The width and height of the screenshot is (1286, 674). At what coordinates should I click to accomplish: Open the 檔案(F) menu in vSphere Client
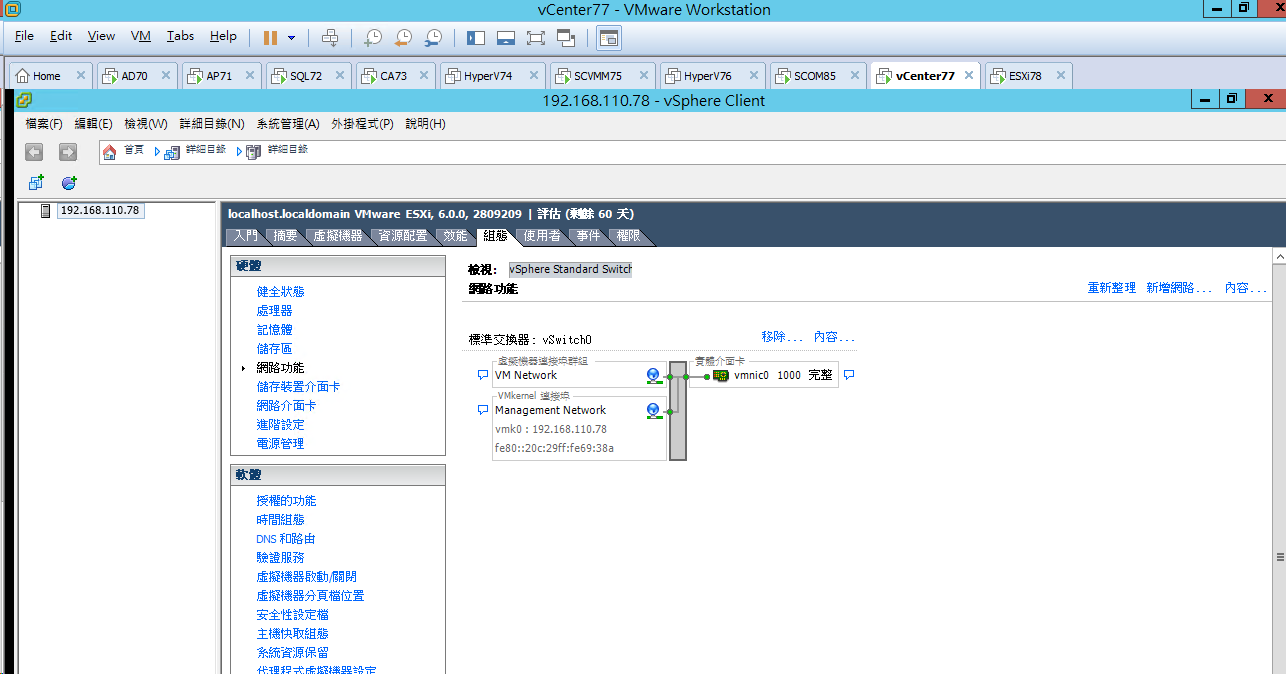pos(44,124)
